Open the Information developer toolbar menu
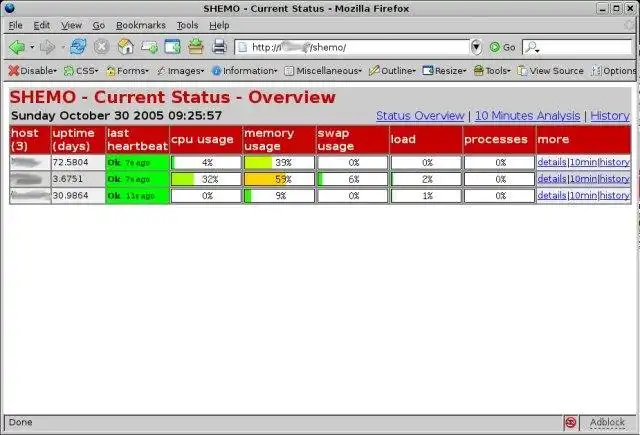The image size is (640, 435). coord(244,71)
